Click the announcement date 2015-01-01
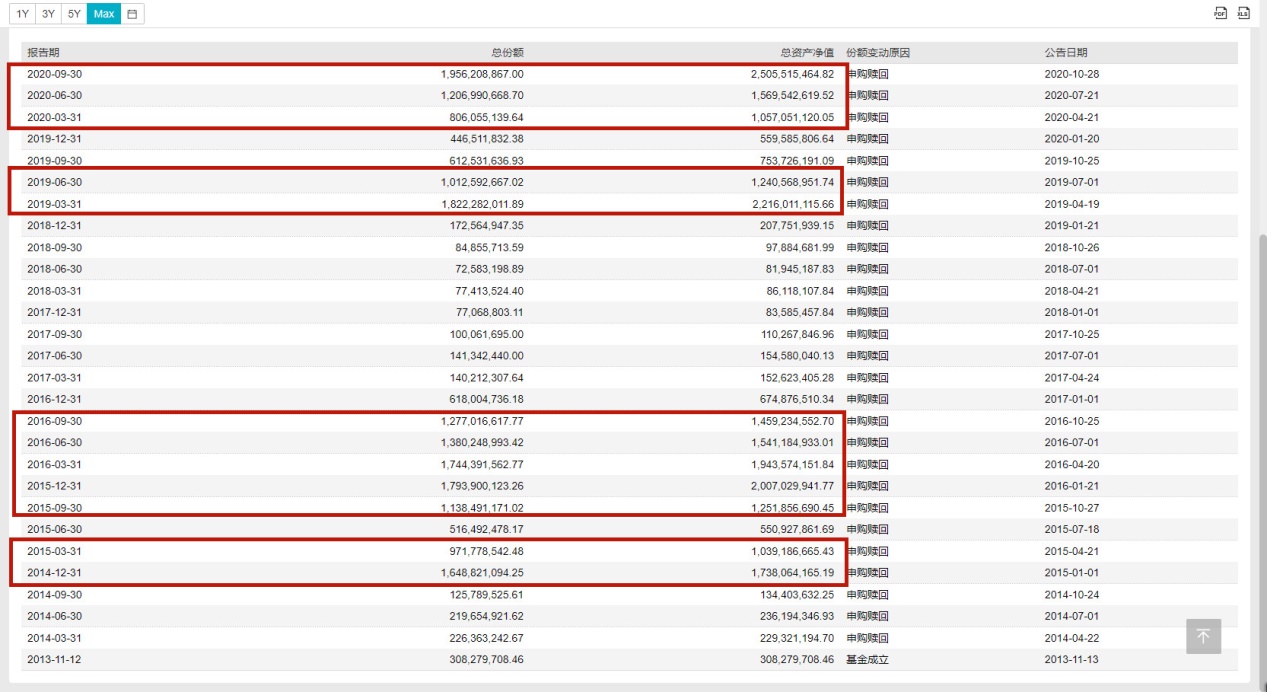The height and width of the screenshot is (692, 1267). click(1071, 573)
